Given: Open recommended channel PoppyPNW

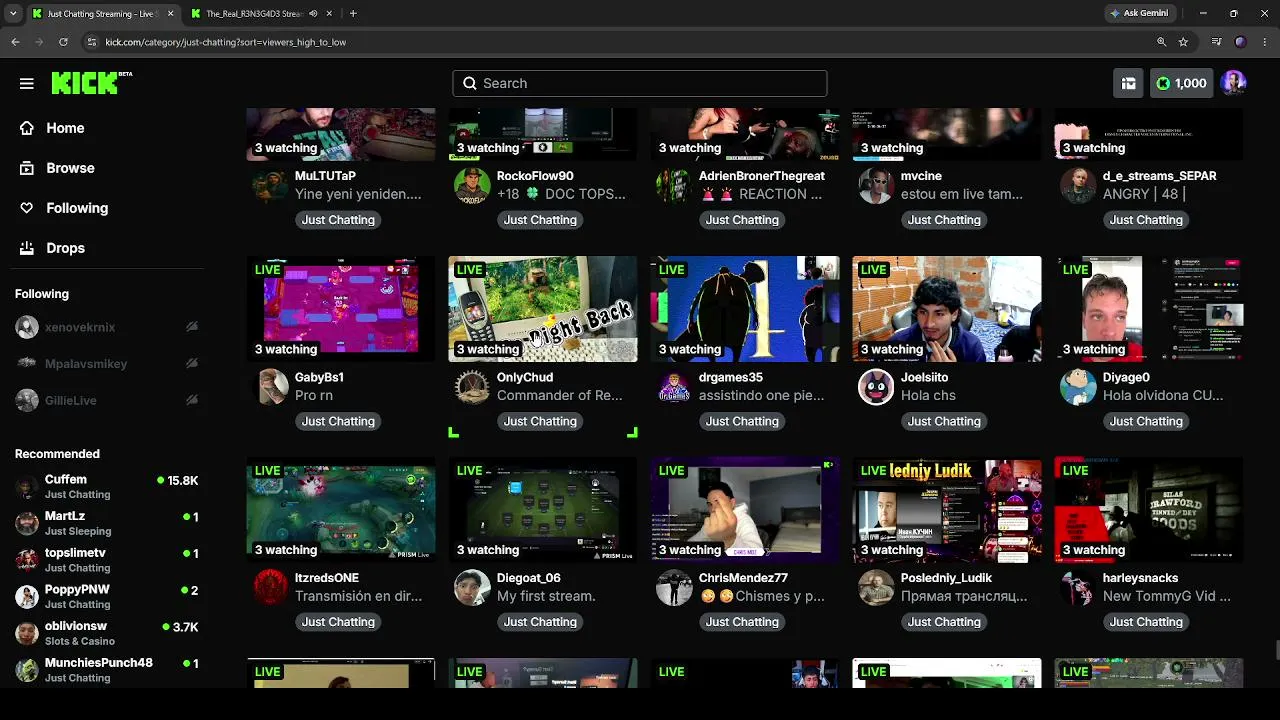Looking at the screenshot, I should coord(107,597).
